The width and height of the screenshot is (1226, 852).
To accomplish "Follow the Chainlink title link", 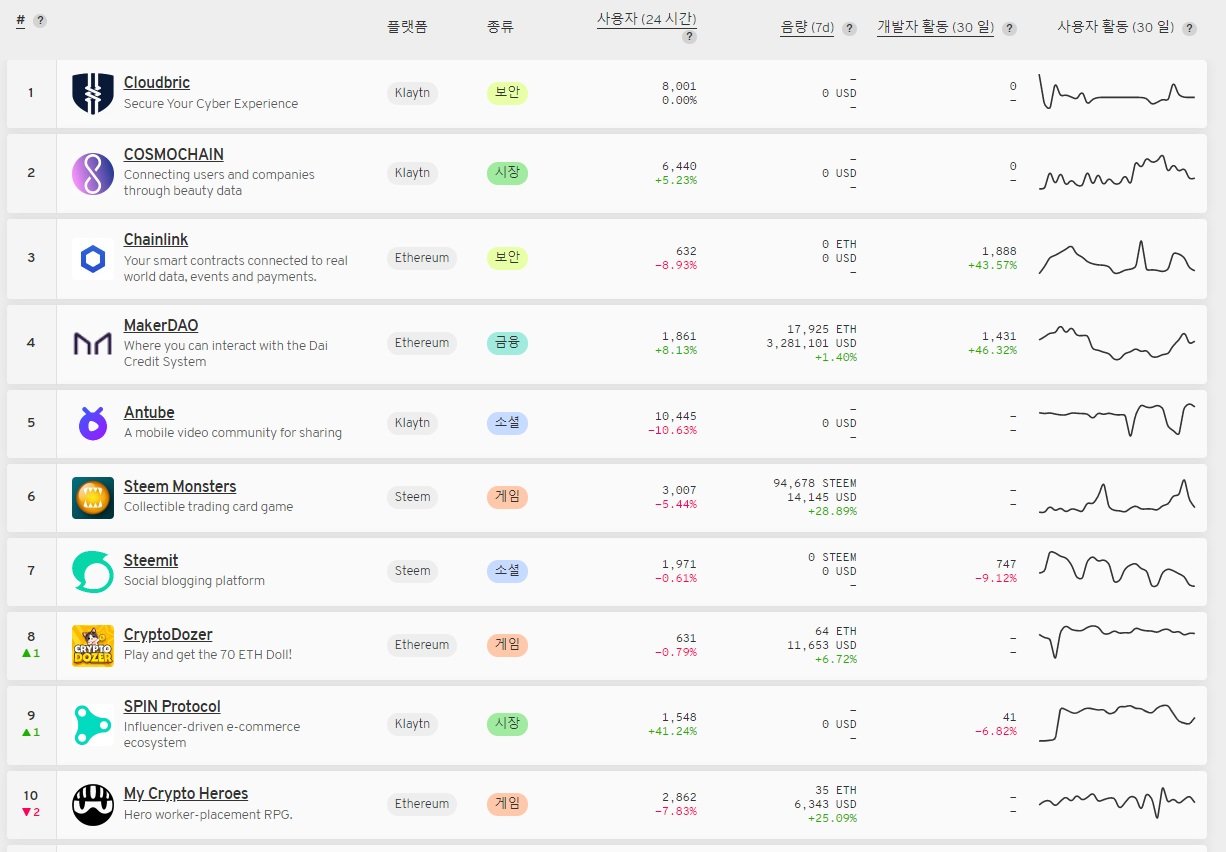I will click(x=156, y=239).
